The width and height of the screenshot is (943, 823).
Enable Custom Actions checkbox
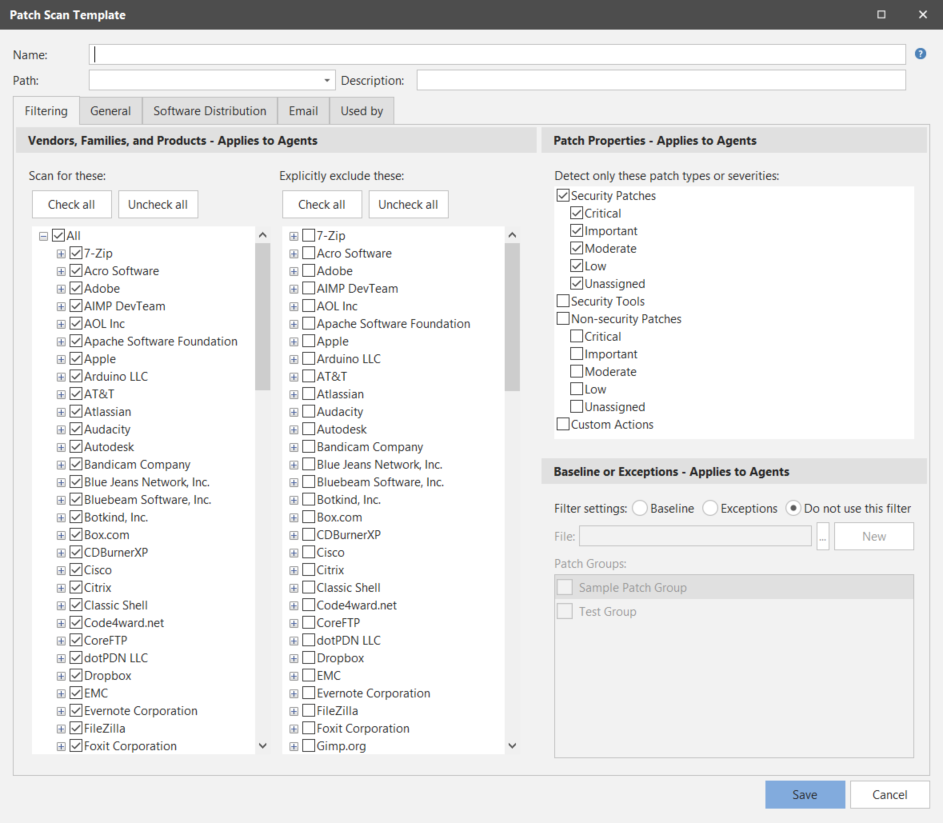[x=563, y=424]
